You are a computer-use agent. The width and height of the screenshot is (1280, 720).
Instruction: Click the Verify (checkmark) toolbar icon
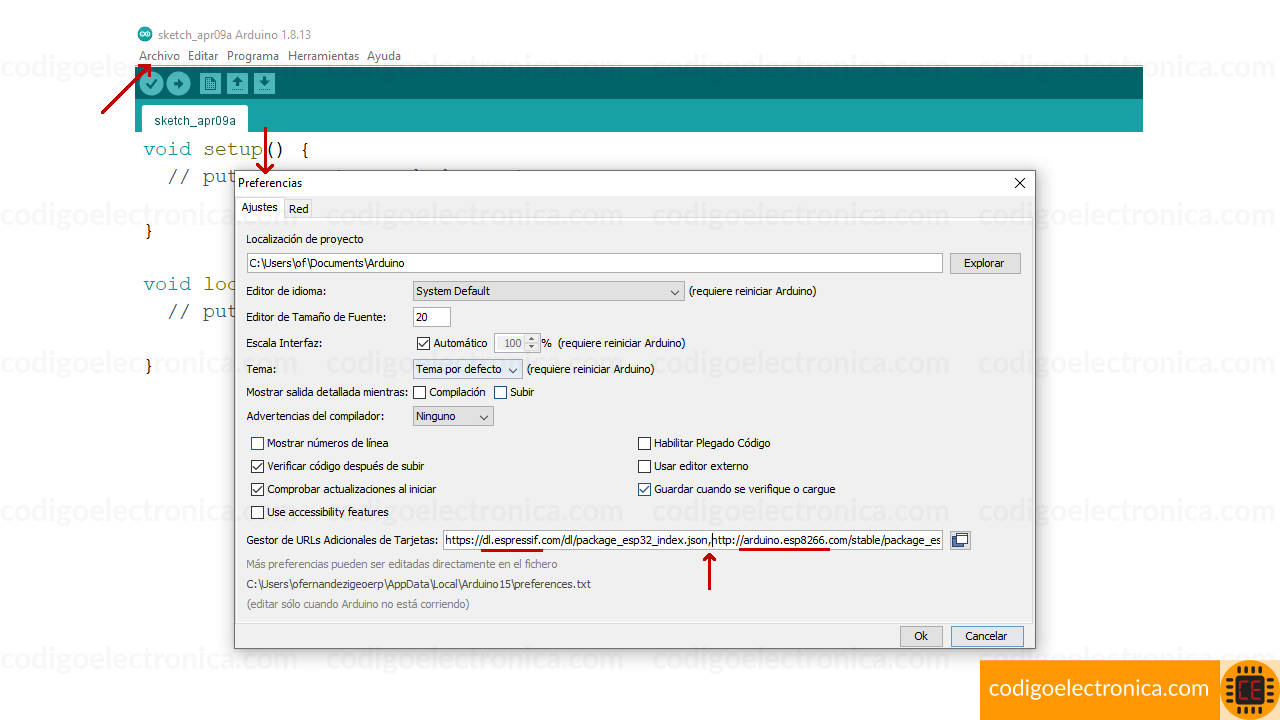(152, 84)
